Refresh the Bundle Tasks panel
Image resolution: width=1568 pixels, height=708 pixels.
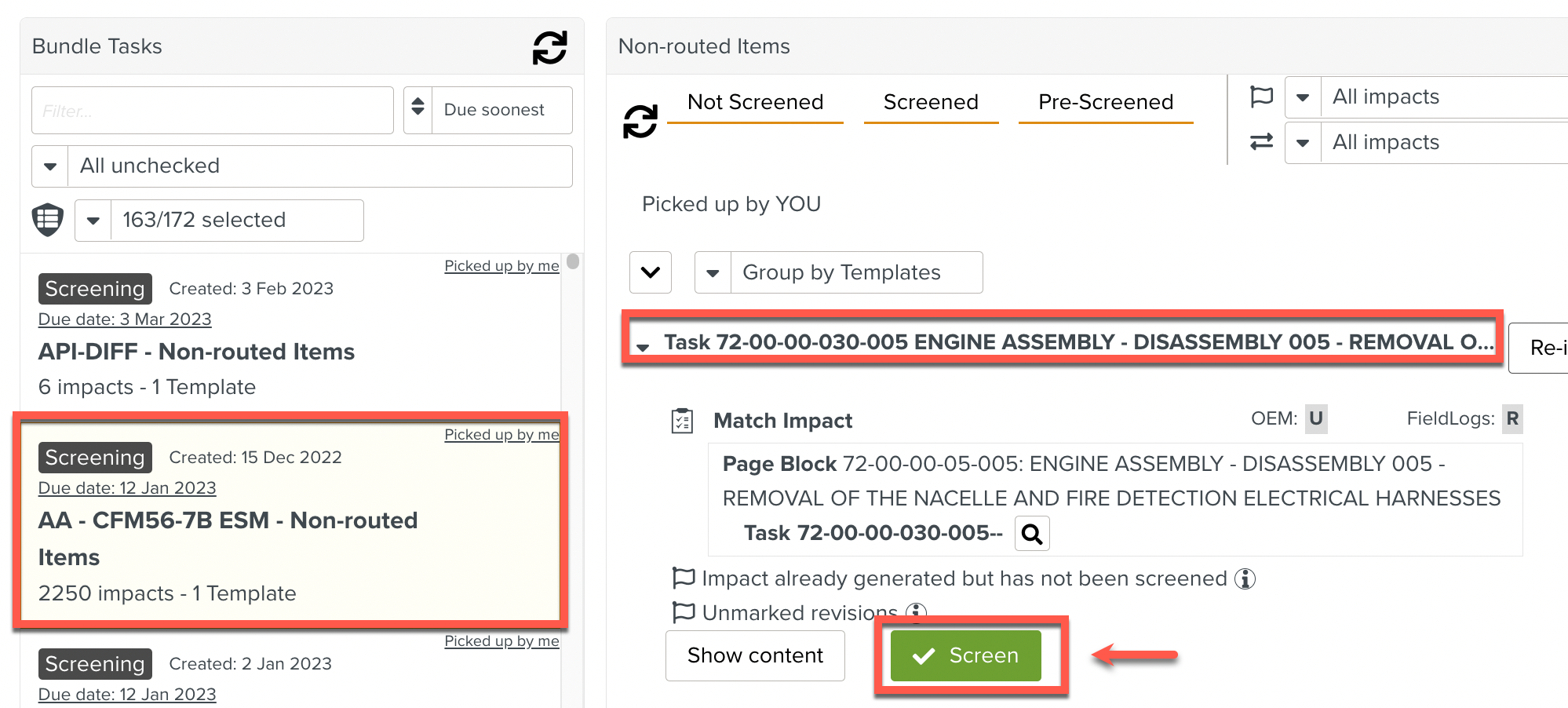[549, 47]
